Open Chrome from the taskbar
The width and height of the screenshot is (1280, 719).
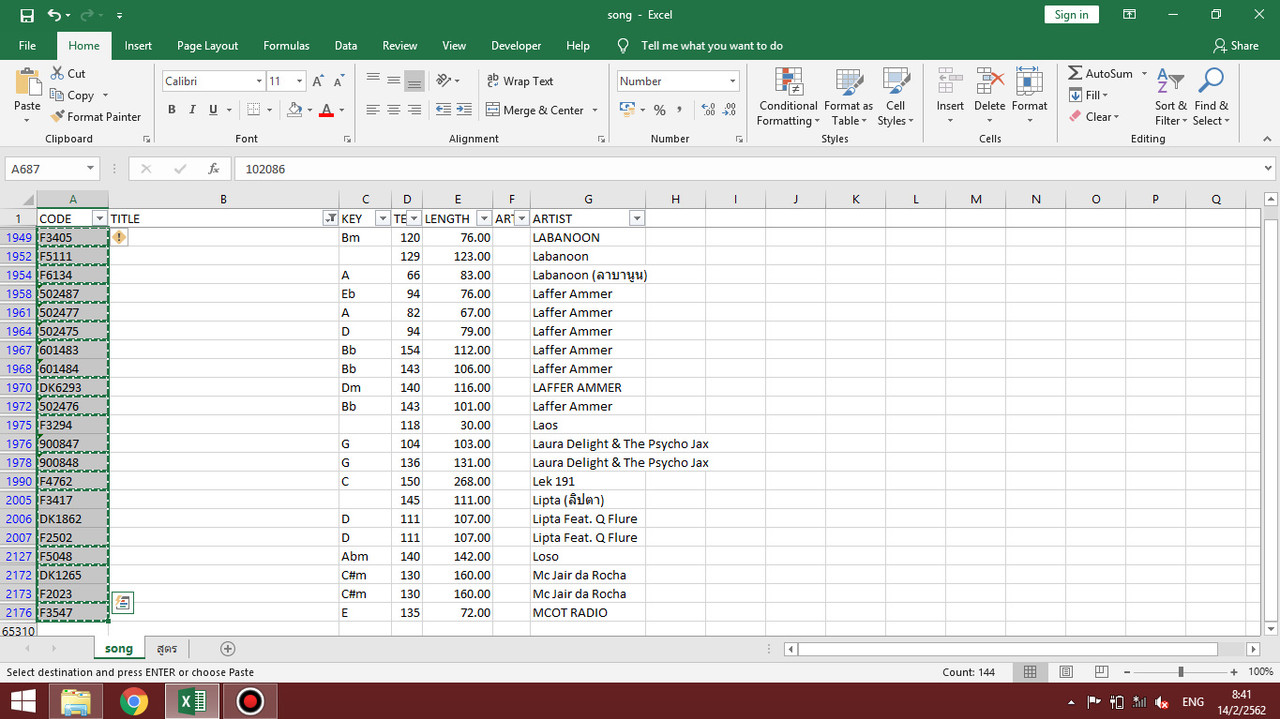tap(133, 701)
